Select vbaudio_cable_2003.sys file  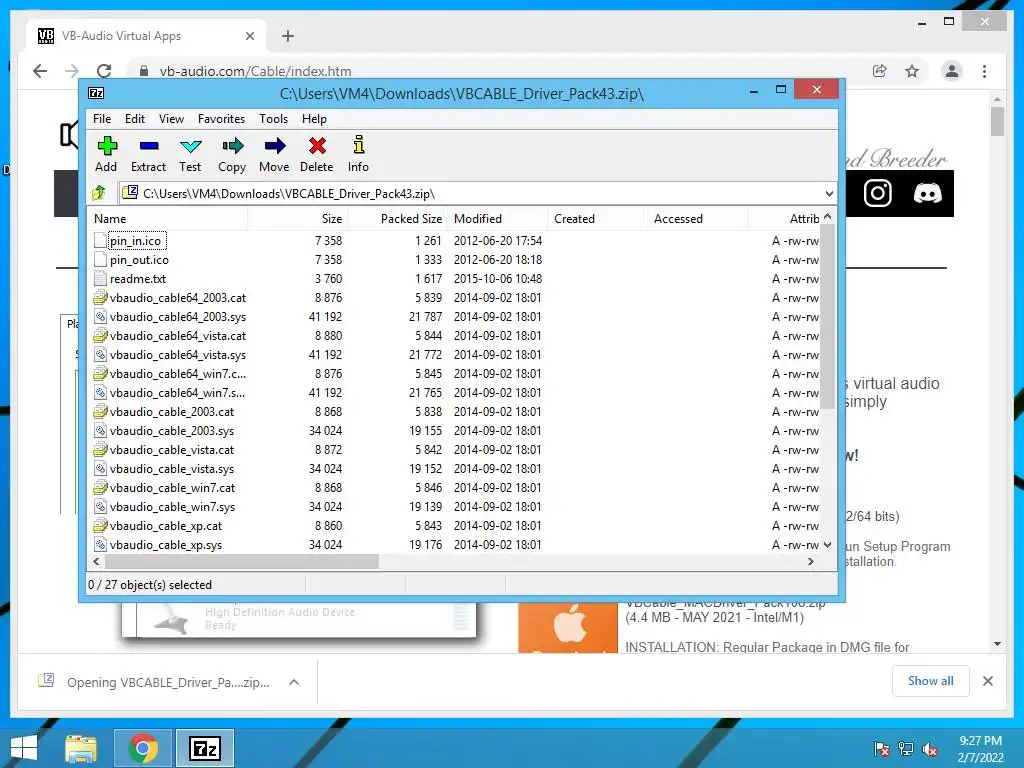pyautogui.click(x=172, y=431)
